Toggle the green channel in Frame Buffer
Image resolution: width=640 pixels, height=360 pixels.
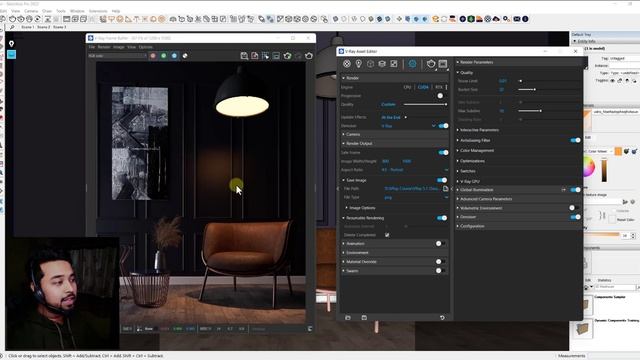[x=164, y=56]
